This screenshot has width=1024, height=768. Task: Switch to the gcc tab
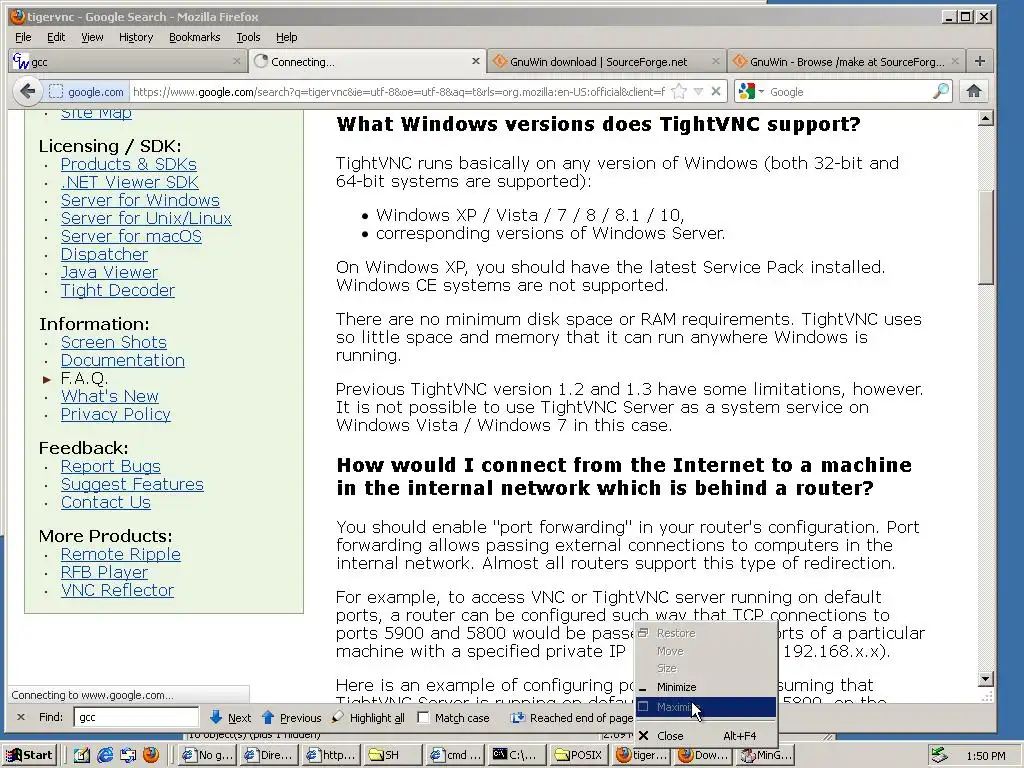127,61
